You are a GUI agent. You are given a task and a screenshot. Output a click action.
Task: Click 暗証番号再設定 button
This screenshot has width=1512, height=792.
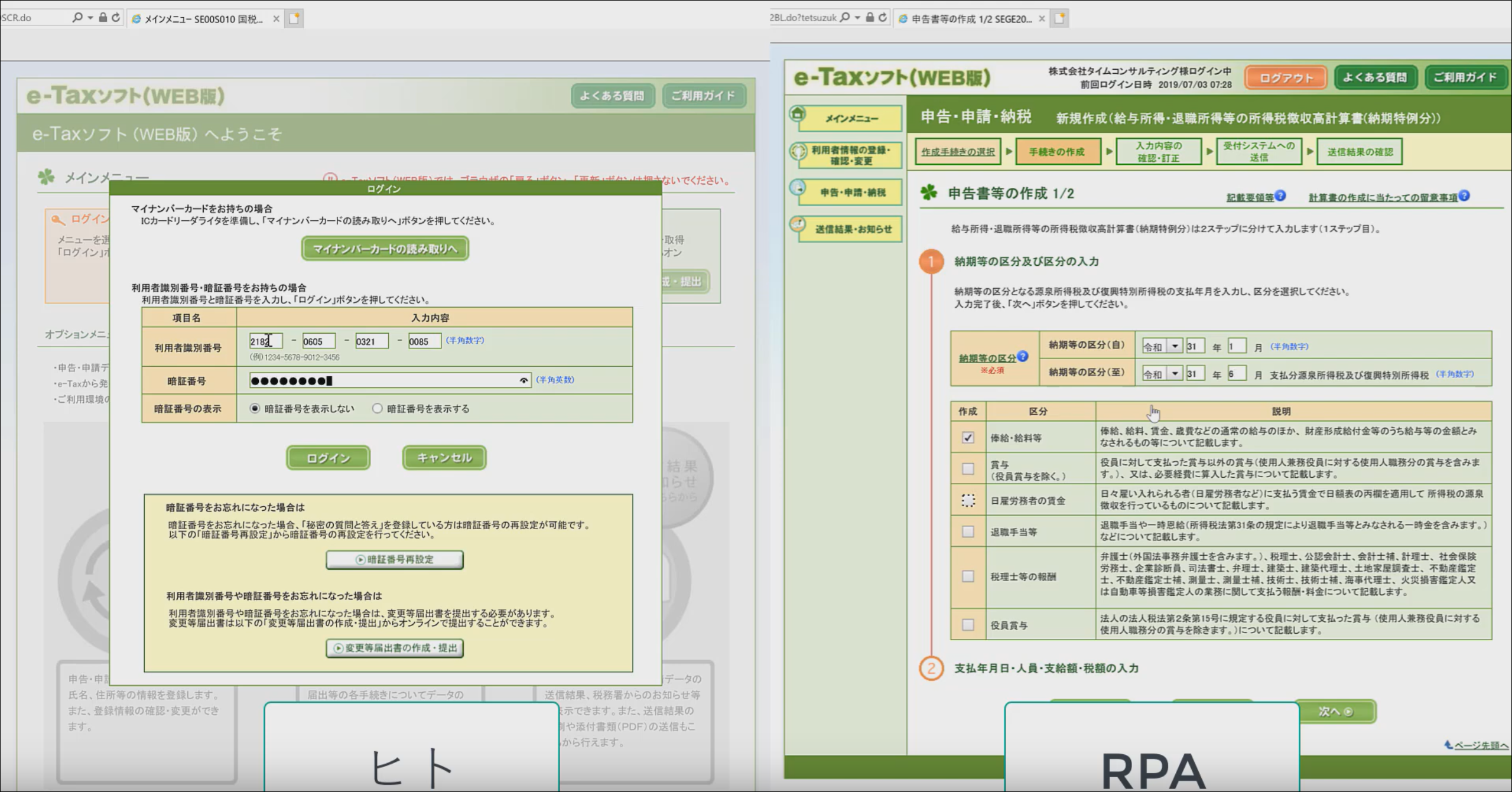click(x=395, y=559)
